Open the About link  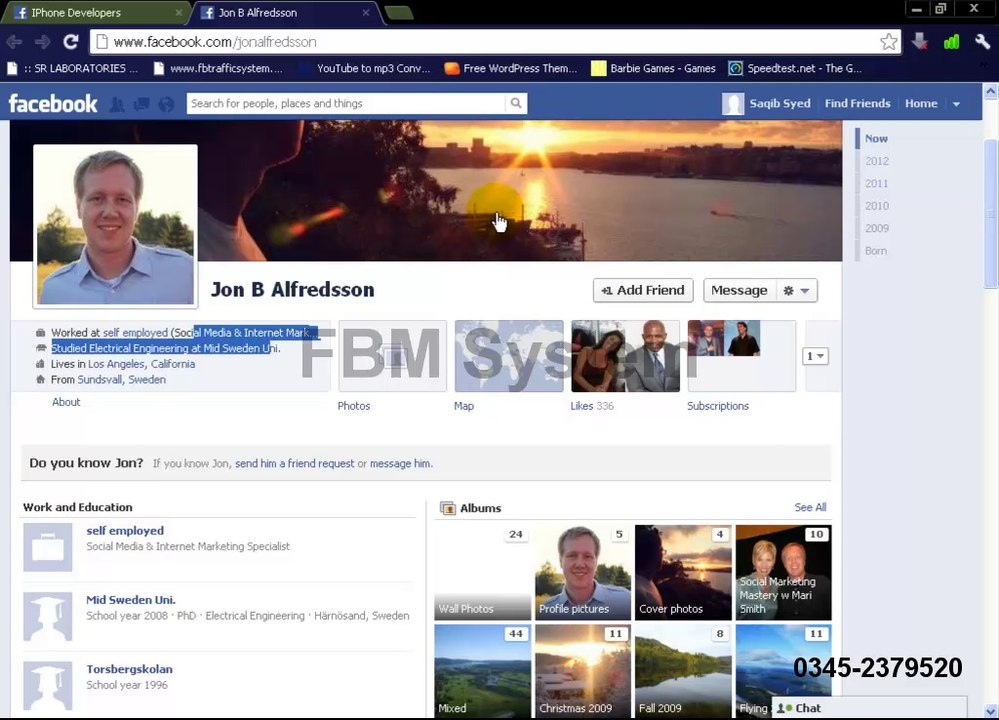coord(66,402)
